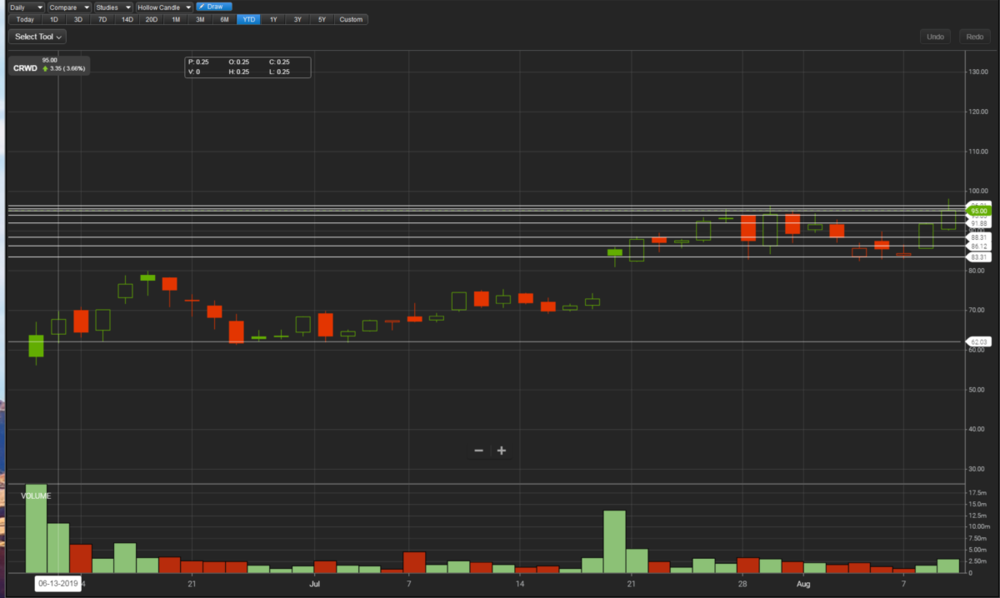Click the tallest volume bar on the left
The image size is (1000, 598).
tap(36, 530)
